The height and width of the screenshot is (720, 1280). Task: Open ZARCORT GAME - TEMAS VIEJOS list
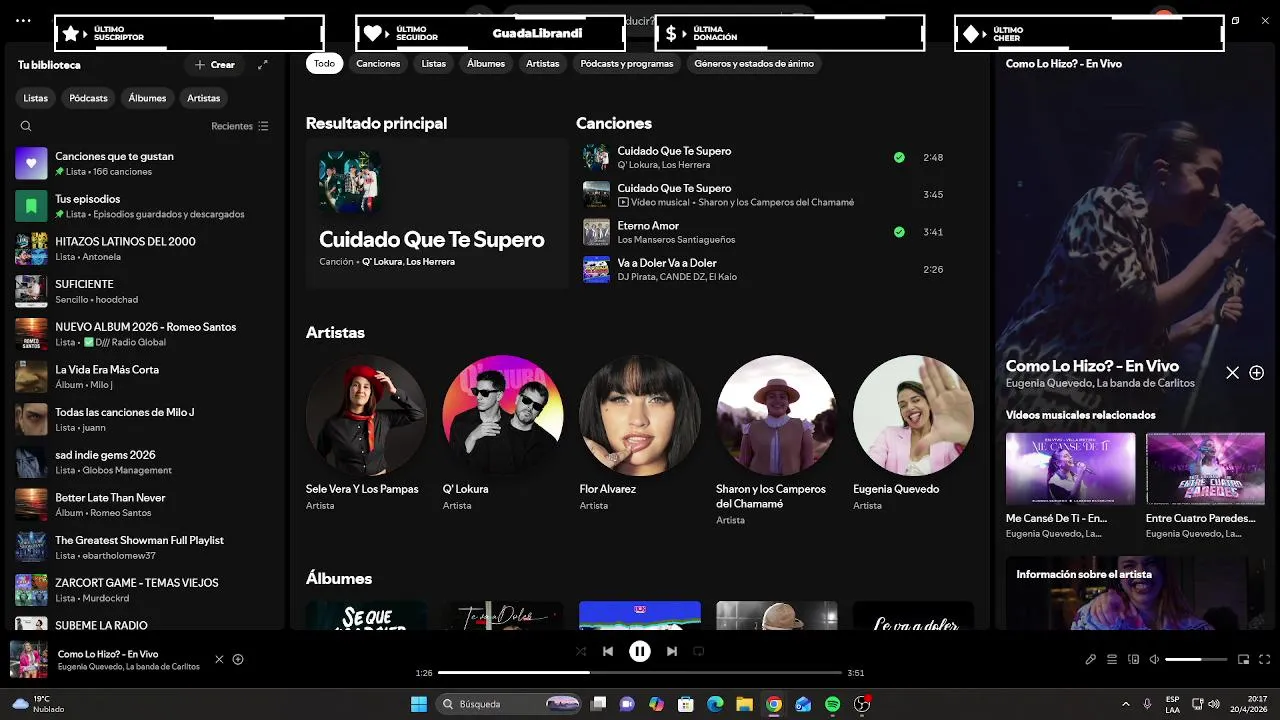[x=145, y=590]
